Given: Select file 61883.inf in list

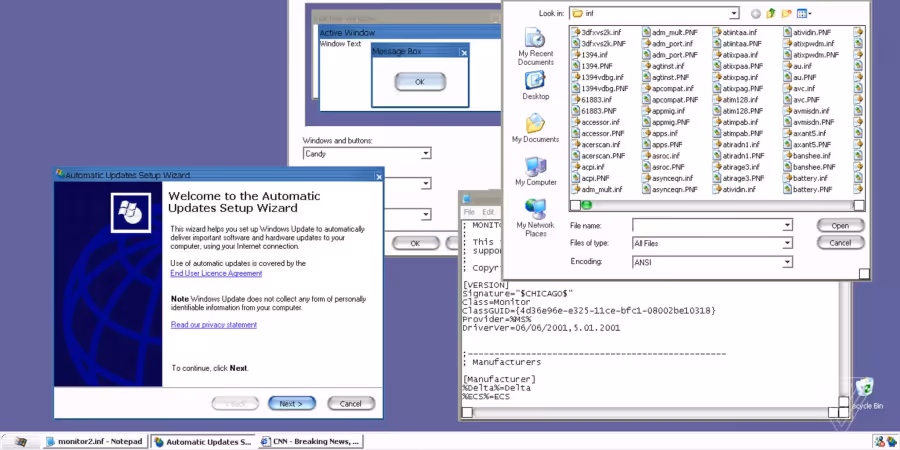Looking at the screenshot, I should click(594, 99).
